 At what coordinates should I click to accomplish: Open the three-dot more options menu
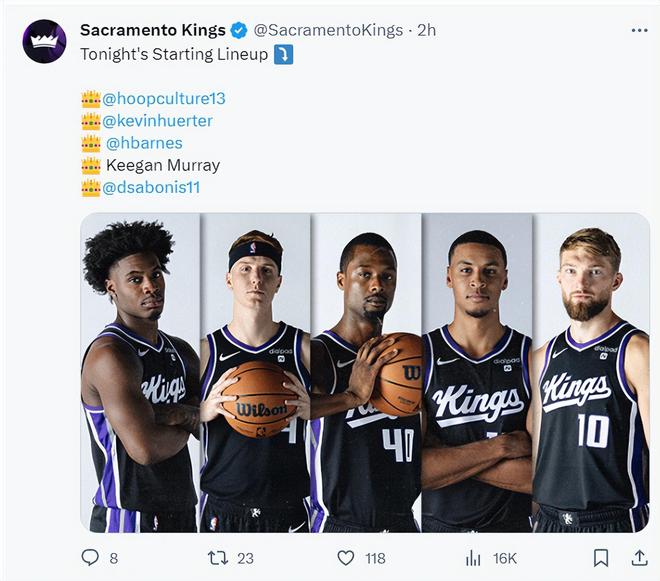tap(639, 30)
